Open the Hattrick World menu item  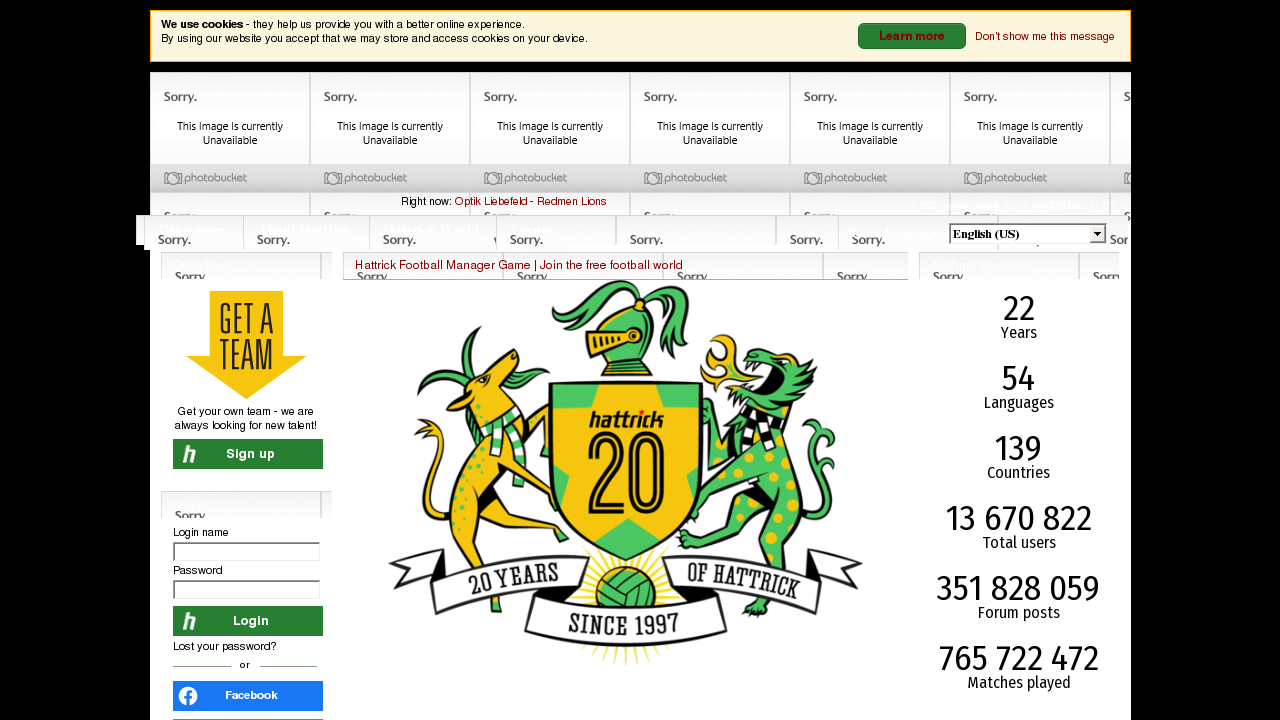[433, 230]
